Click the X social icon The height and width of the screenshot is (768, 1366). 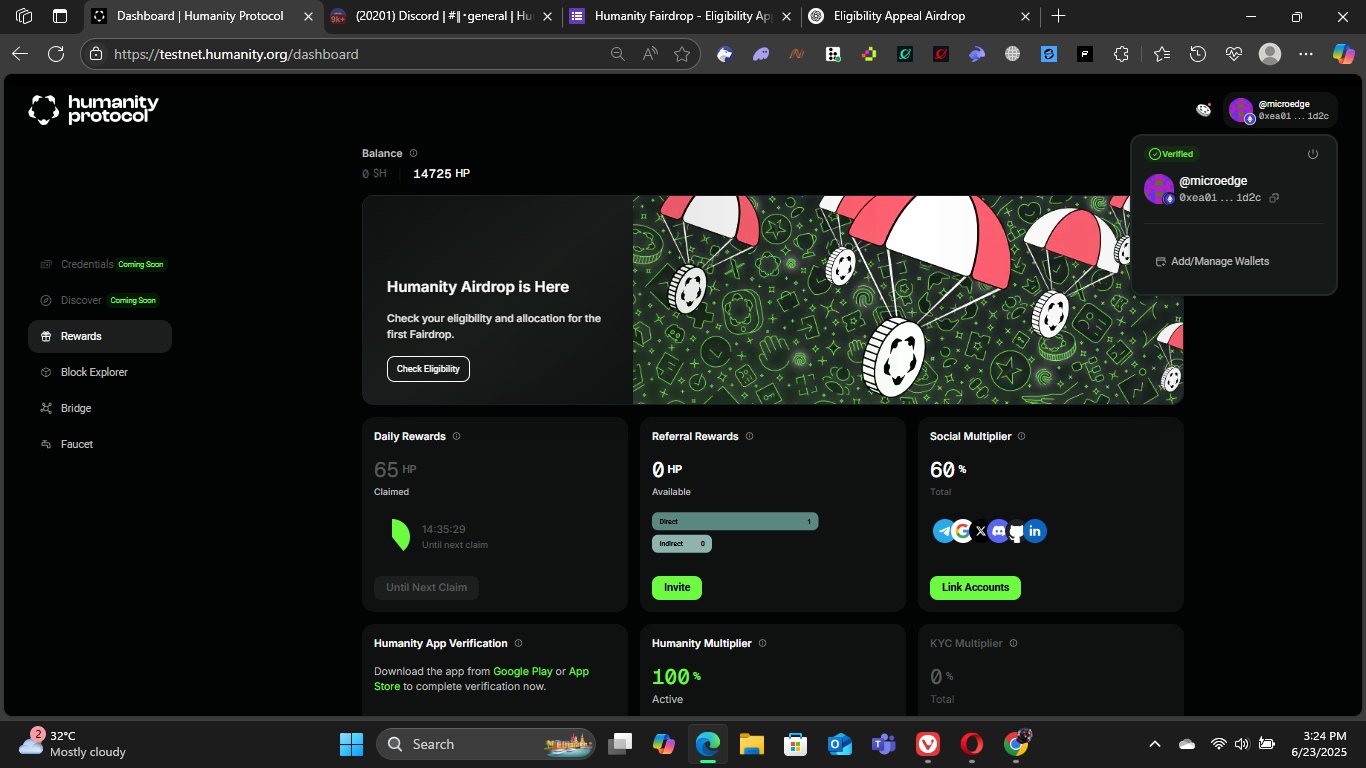[981, 531]
